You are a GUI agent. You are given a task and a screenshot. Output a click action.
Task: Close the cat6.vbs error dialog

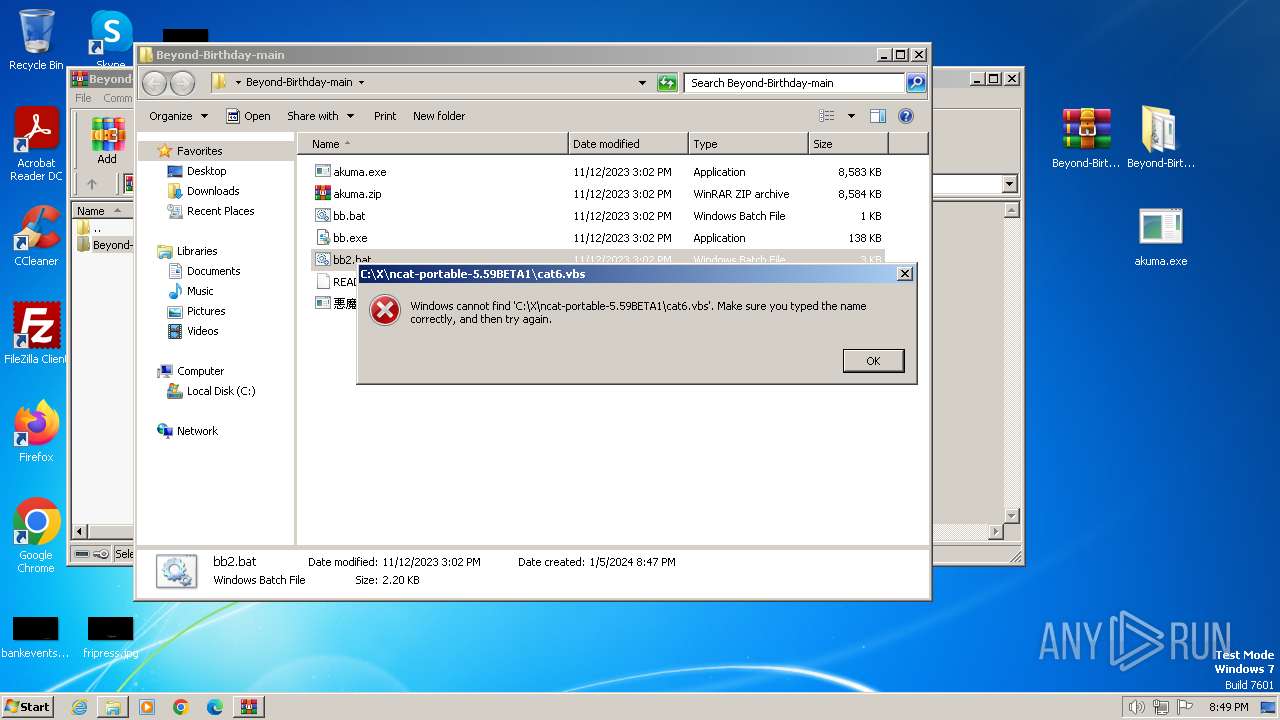click(x=904, y=273)
